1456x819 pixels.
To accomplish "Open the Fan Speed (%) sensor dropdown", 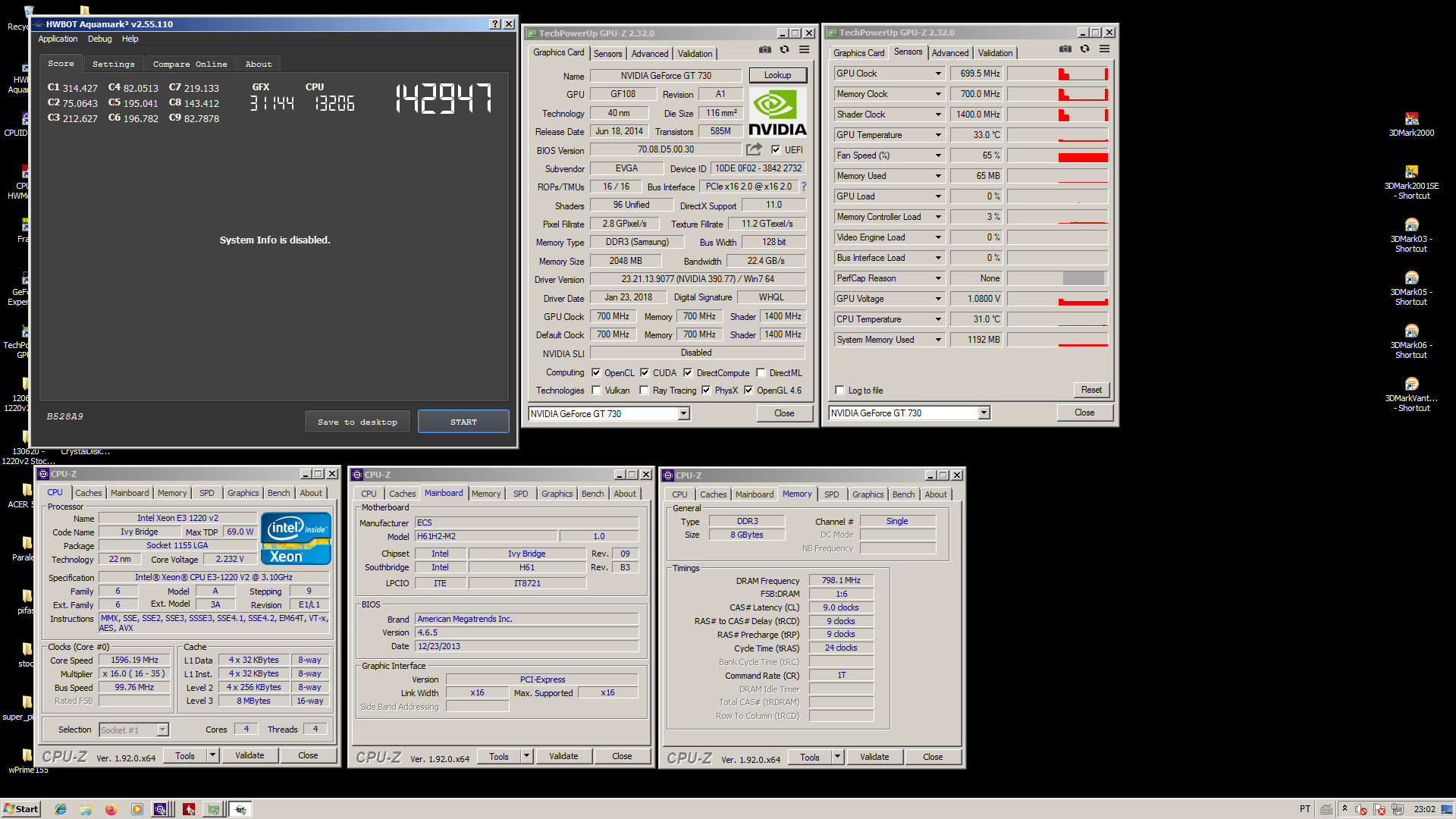I will [x=938, y=155].
